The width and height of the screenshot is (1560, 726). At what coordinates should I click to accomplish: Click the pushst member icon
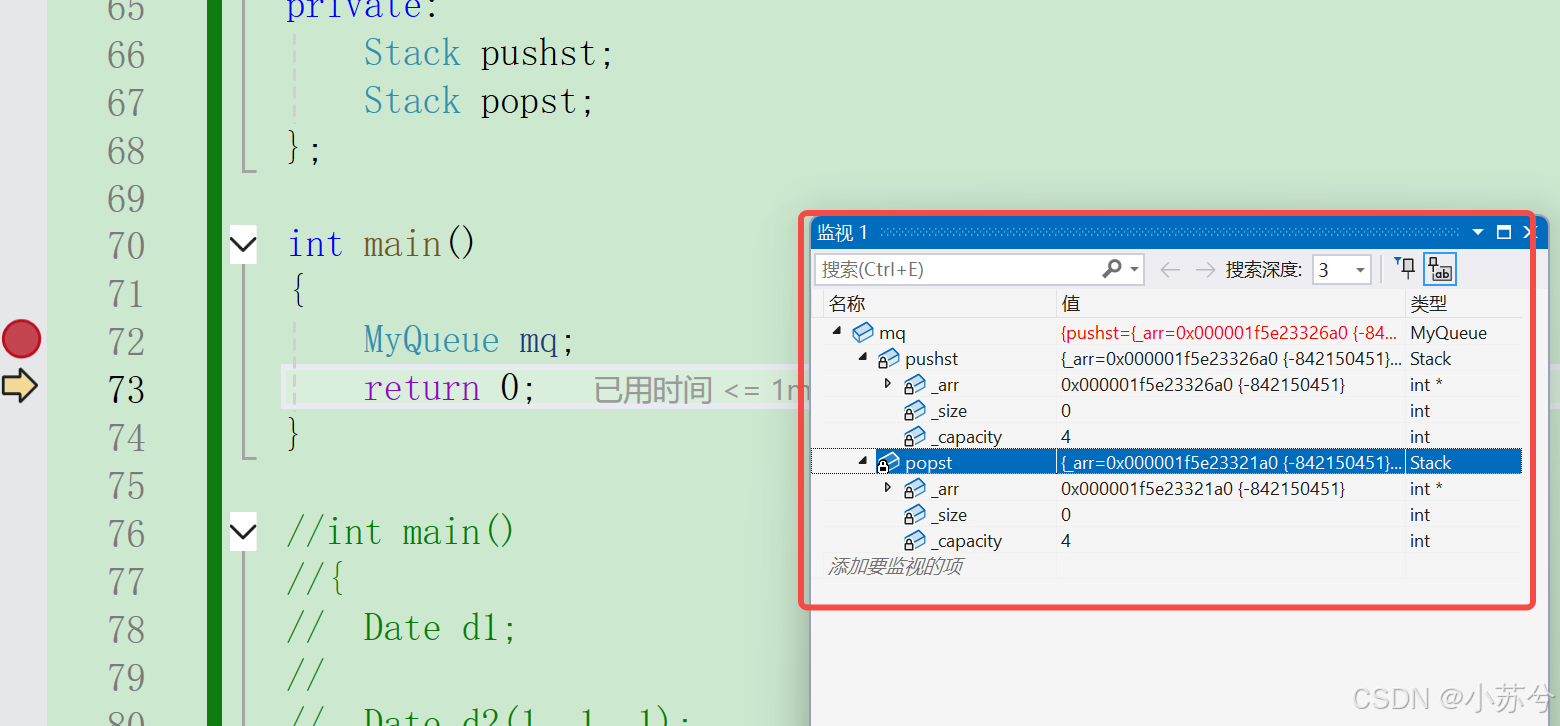pyautogui.click(x=888, y=359)
